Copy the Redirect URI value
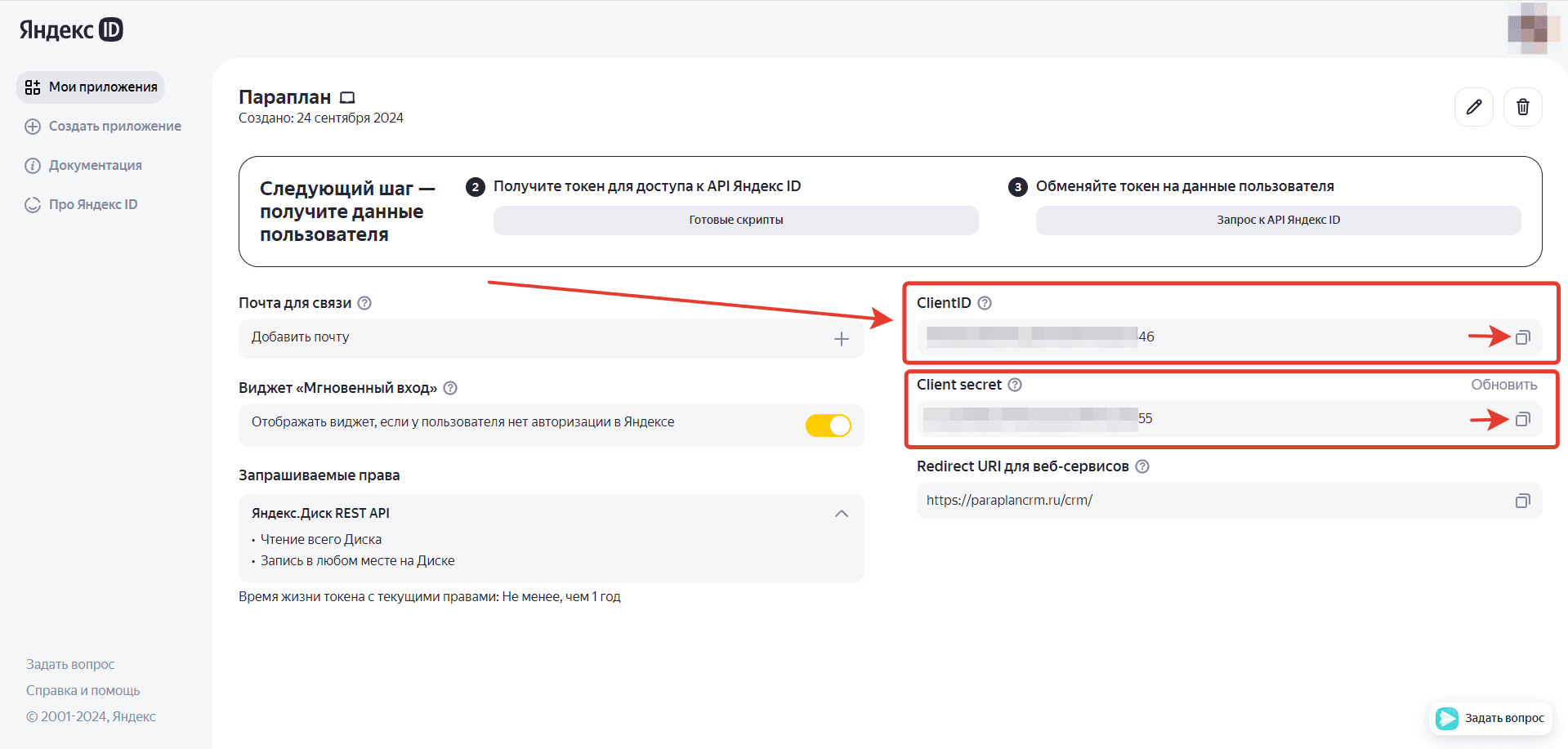The height and width of the screenshot is (749, 1568). [x=1522, y=501]
